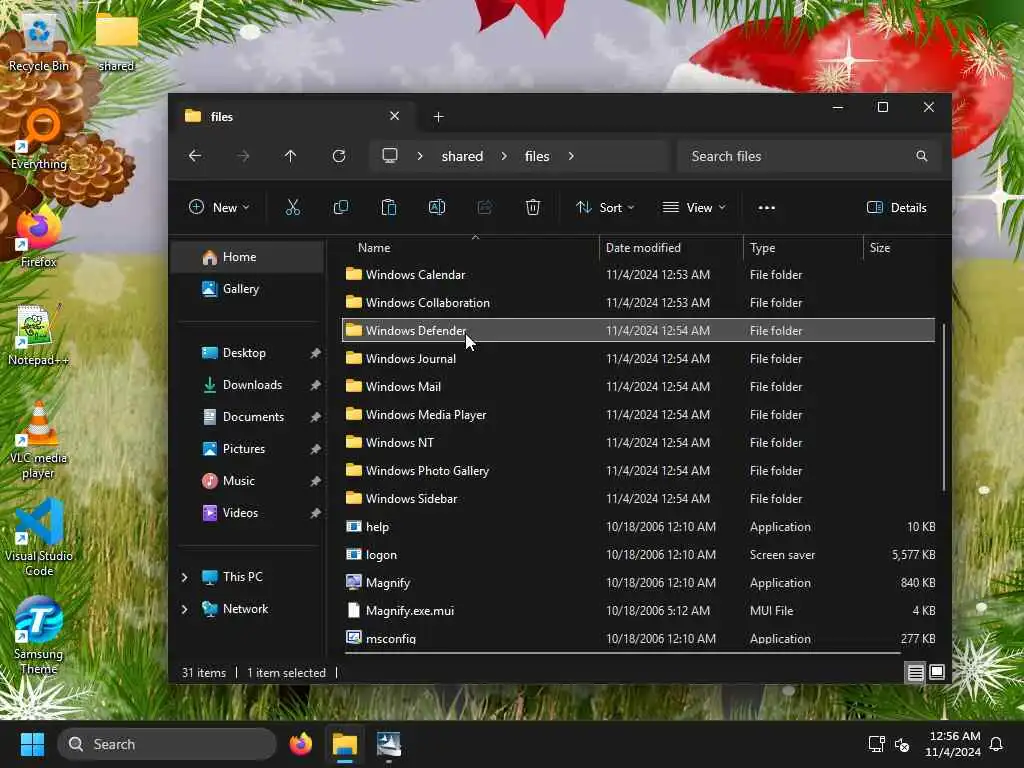Select the shared folder on desktop
Image resolution: width=1024 pixels, height=768 pixels.
(116, 41)
